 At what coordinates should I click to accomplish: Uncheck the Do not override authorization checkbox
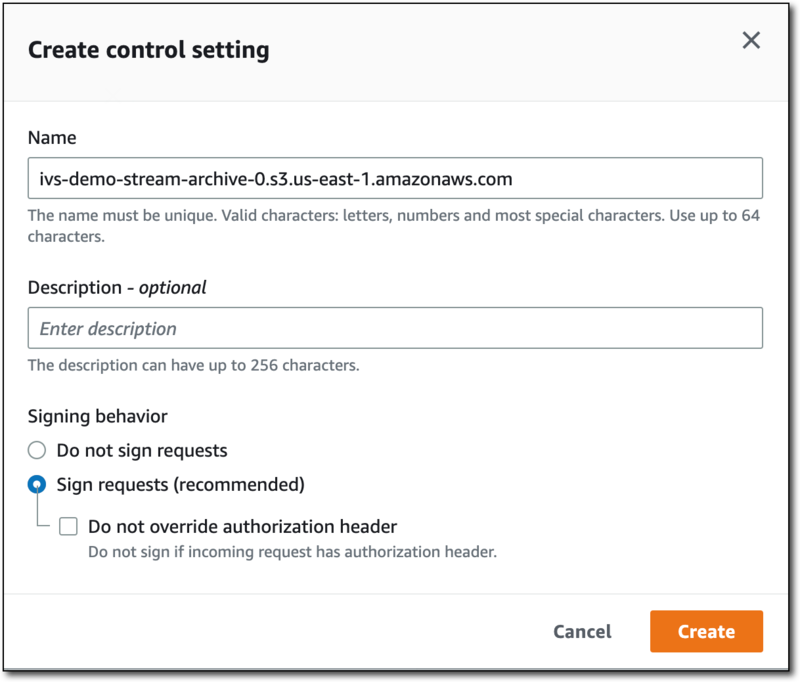[66, 525]
